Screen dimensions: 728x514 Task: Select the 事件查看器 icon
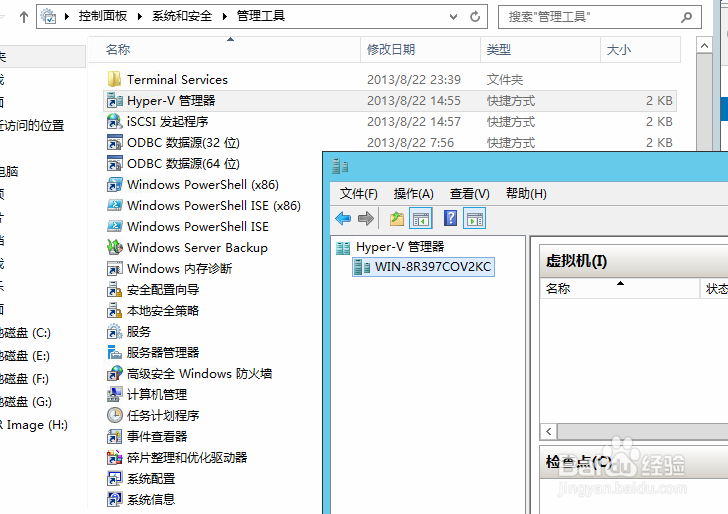pyautogui.click(x=114, y=436)
